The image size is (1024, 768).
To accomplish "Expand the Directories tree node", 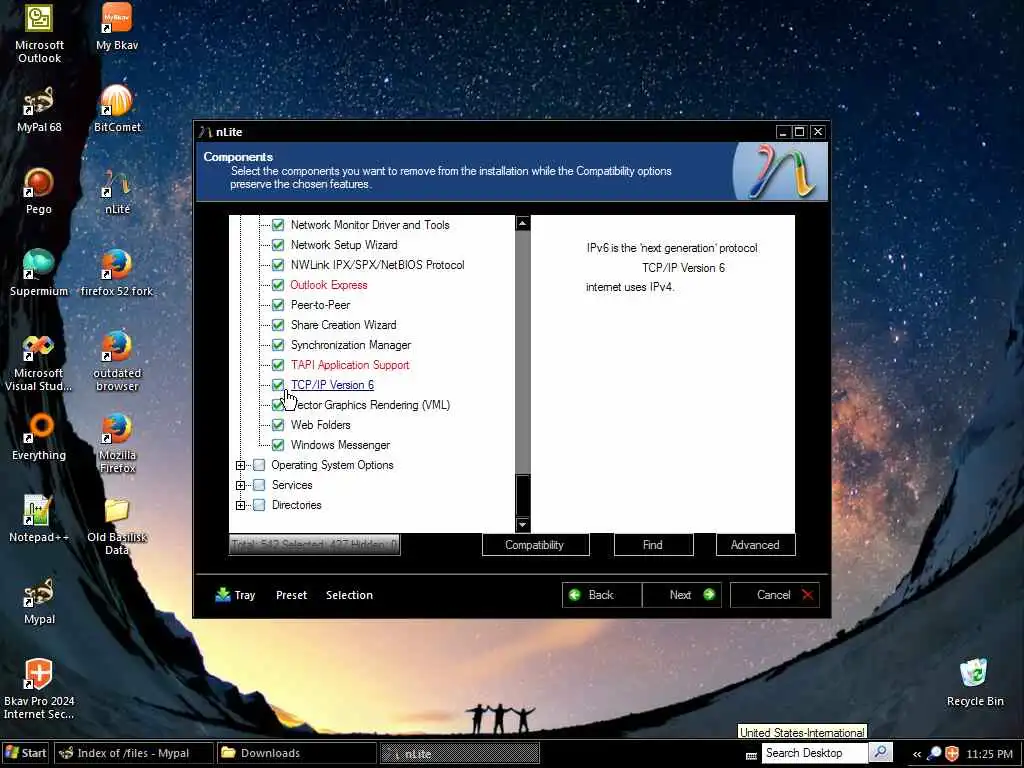I will pos(240,505).
